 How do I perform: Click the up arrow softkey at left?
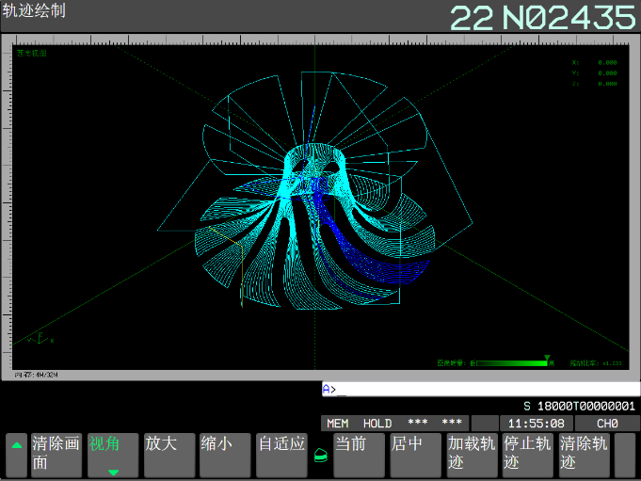(x=16, y=455)
